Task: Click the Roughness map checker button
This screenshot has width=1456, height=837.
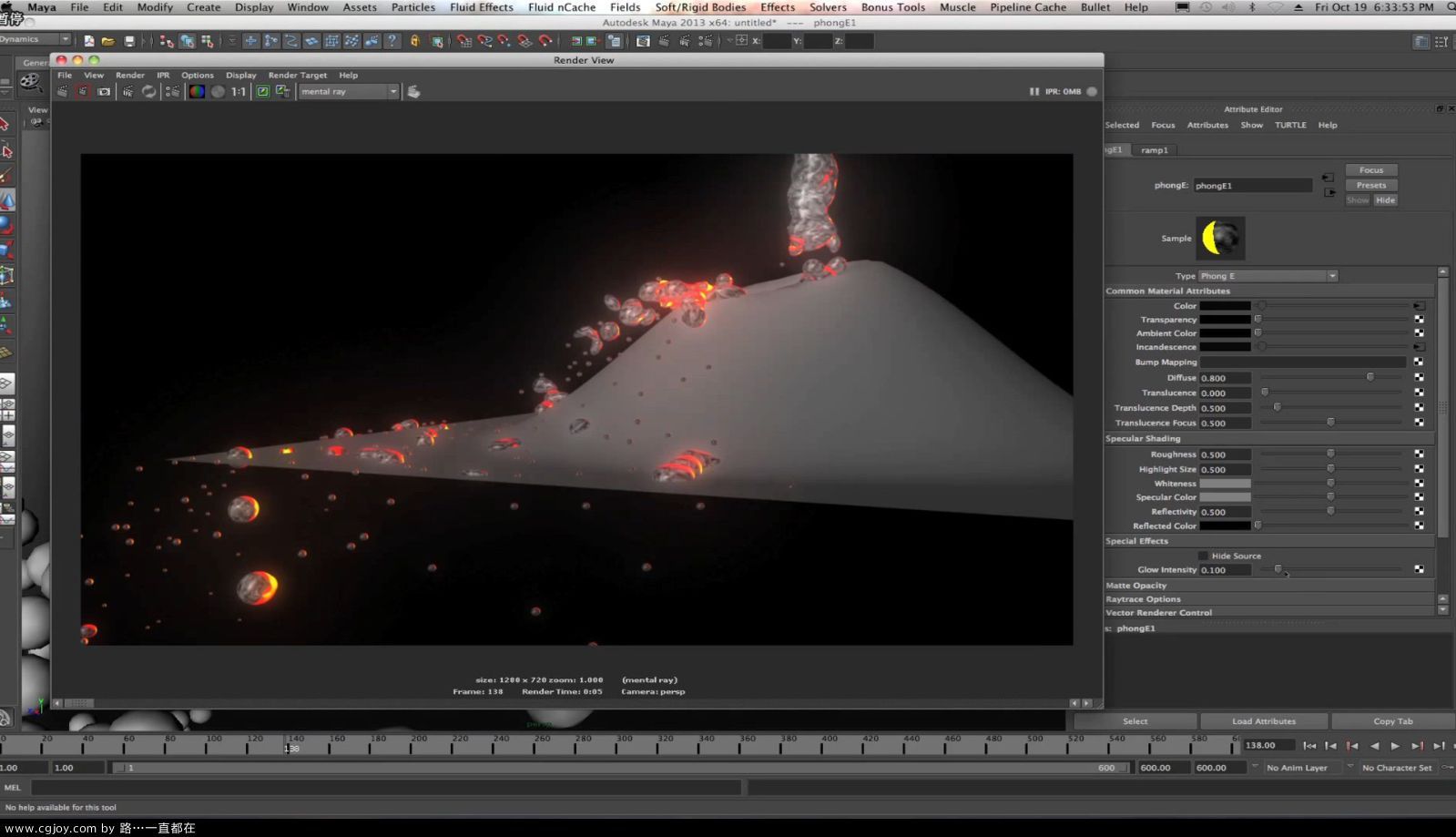Action: pos(1419,454)
